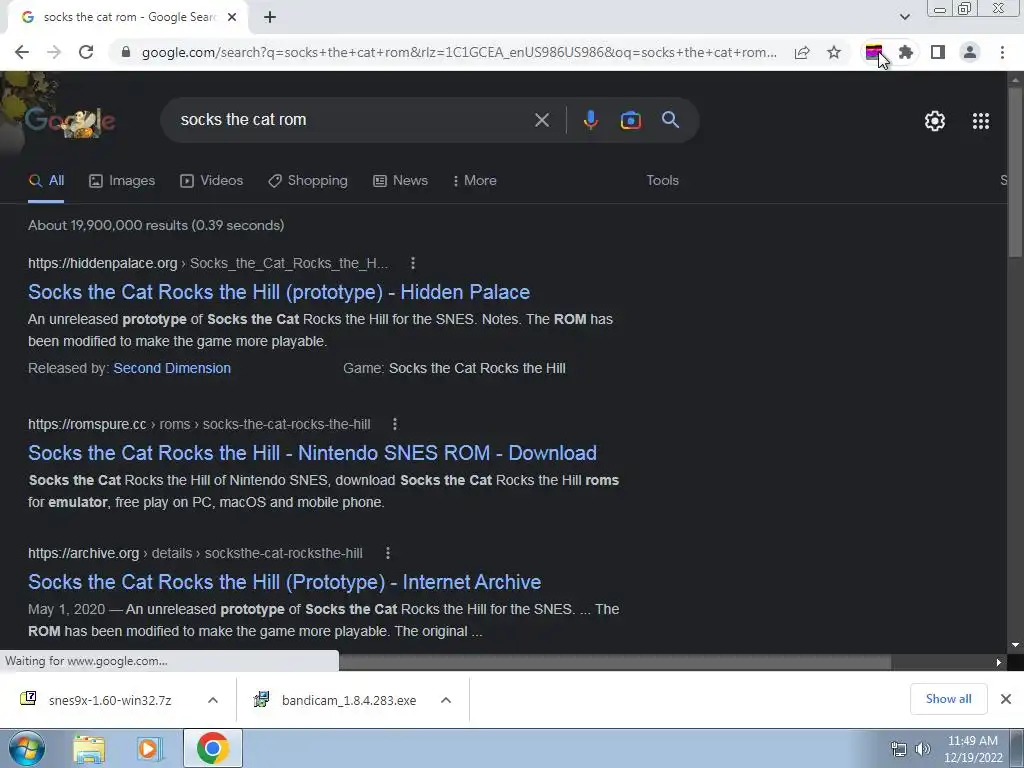
Task: Open a new tab with the plus button
Action: tap(270, 17)
